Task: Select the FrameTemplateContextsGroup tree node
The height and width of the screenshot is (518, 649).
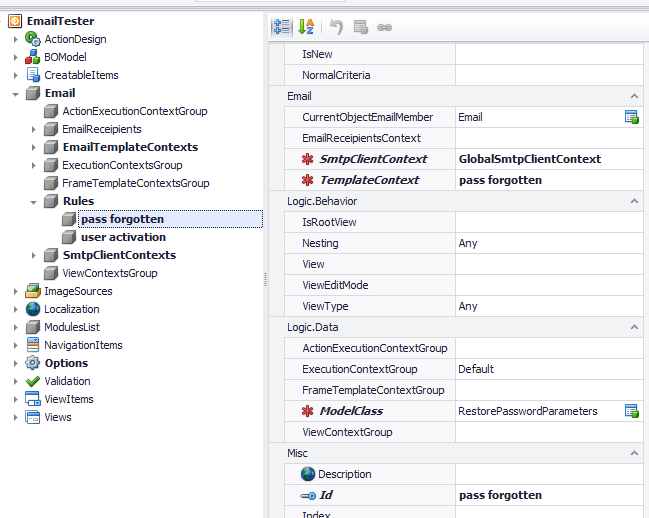Action: tap(135, 183)
